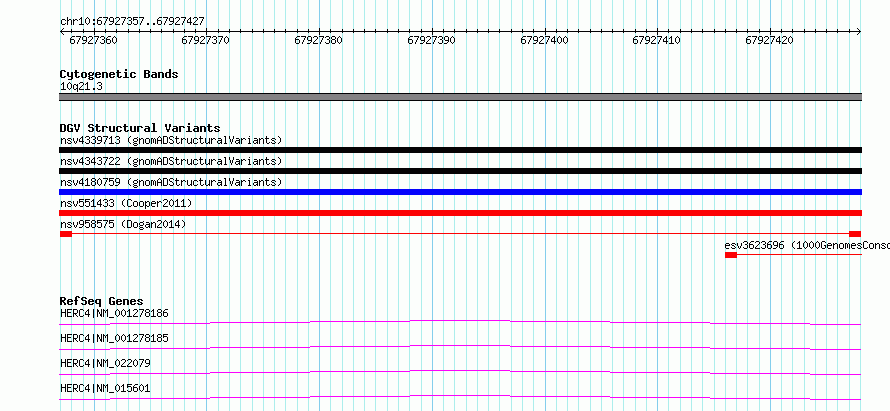Viewport: 890px width, 411px height.
Task: Click the Cytogenetic Bands track title
Action: (119, 74)
